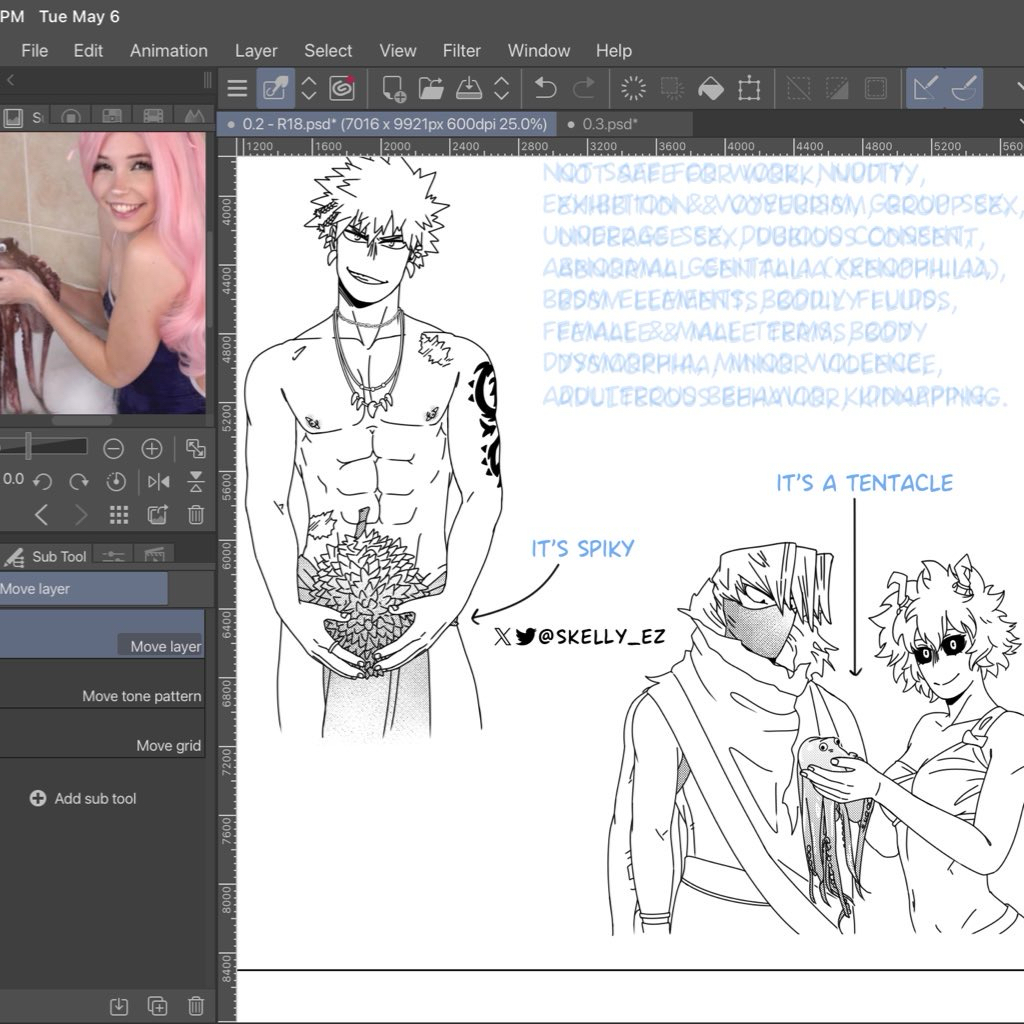The image size is (1024, 1024).
Task: Flip sub view horizontally
Action: pyautogui.click(x=158, y=481)
